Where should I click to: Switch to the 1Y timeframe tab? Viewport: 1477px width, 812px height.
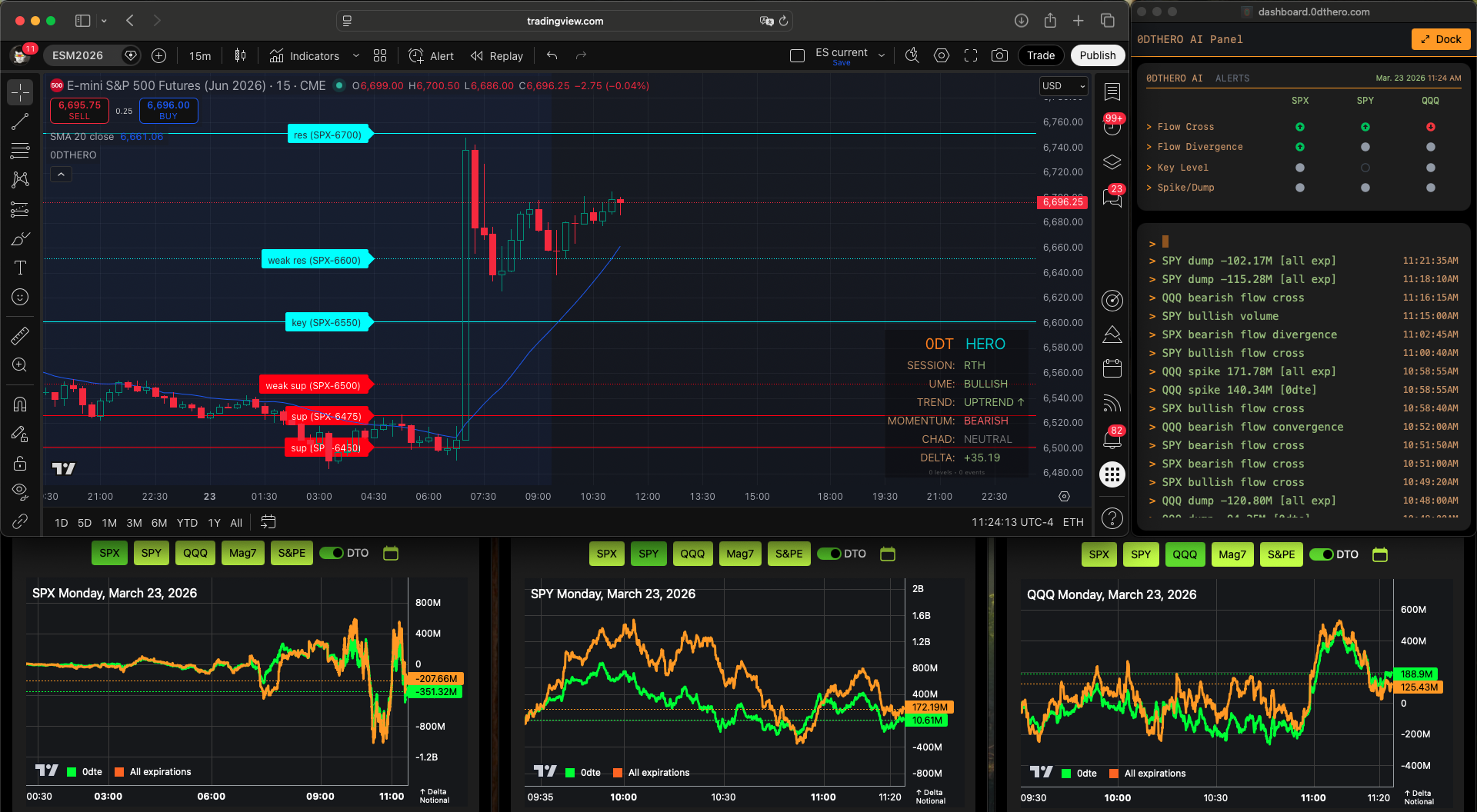(214, 522)
